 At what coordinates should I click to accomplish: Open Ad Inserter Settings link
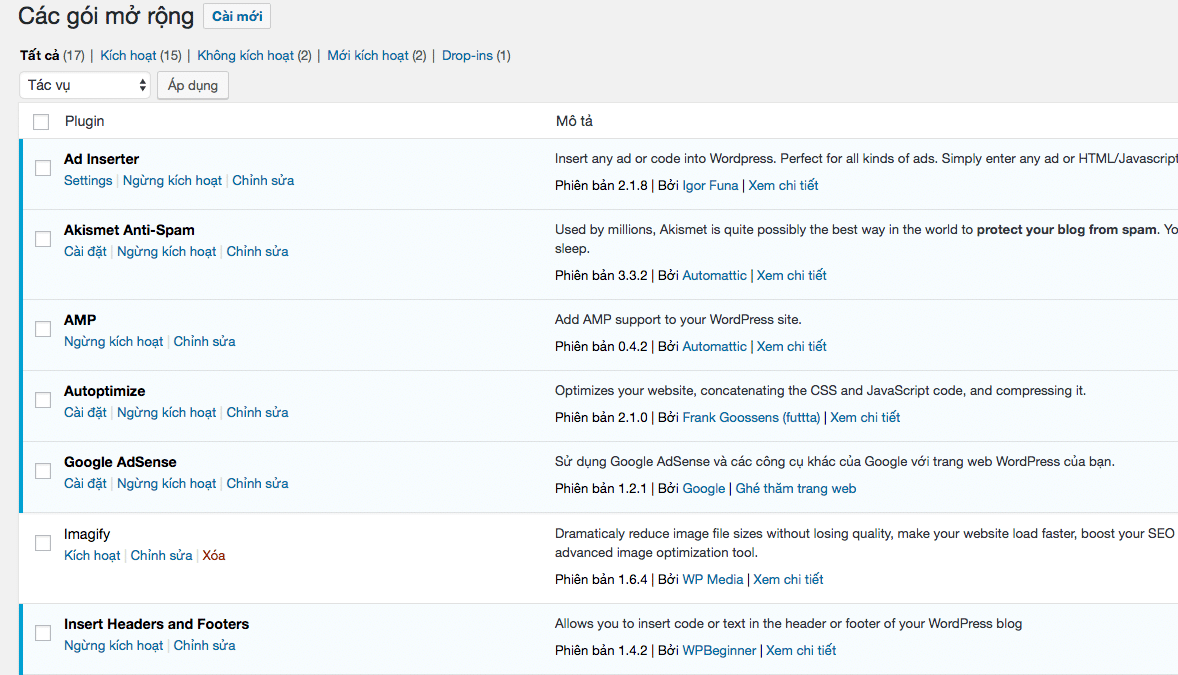point(88,181)
